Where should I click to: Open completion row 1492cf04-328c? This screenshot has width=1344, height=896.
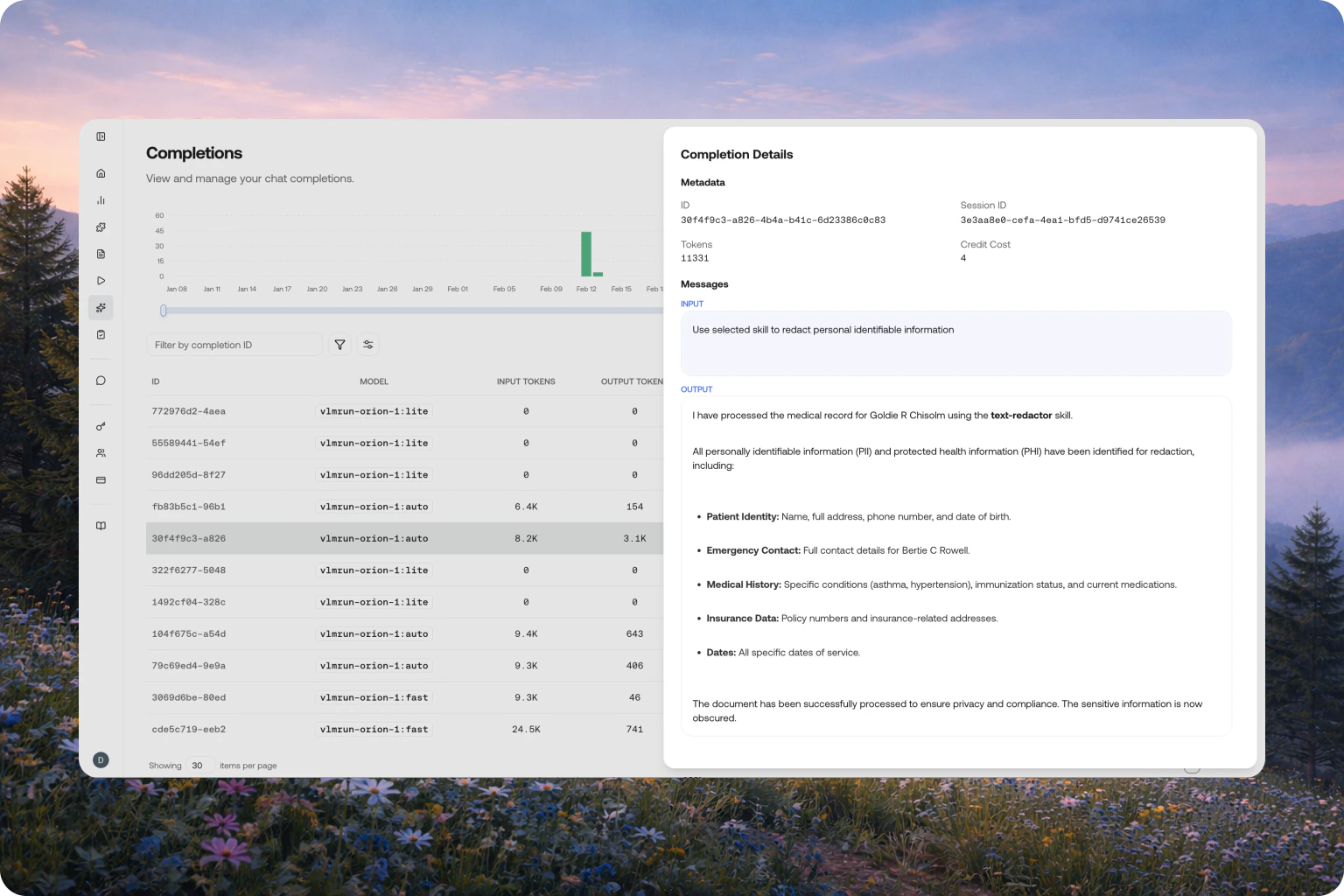405,602
